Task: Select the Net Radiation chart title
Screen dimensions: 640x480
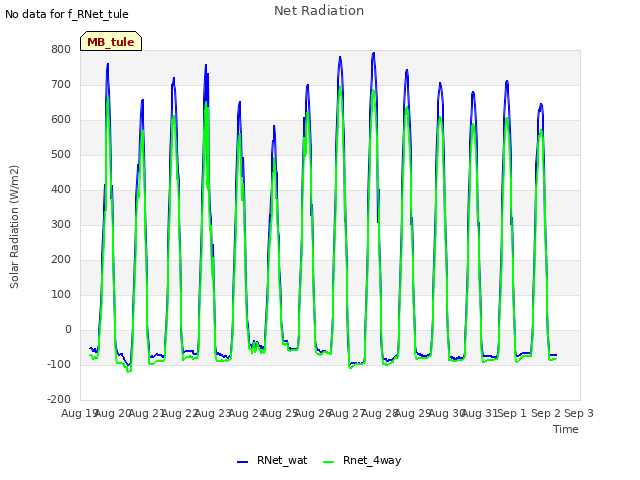Action: [319, 11]
